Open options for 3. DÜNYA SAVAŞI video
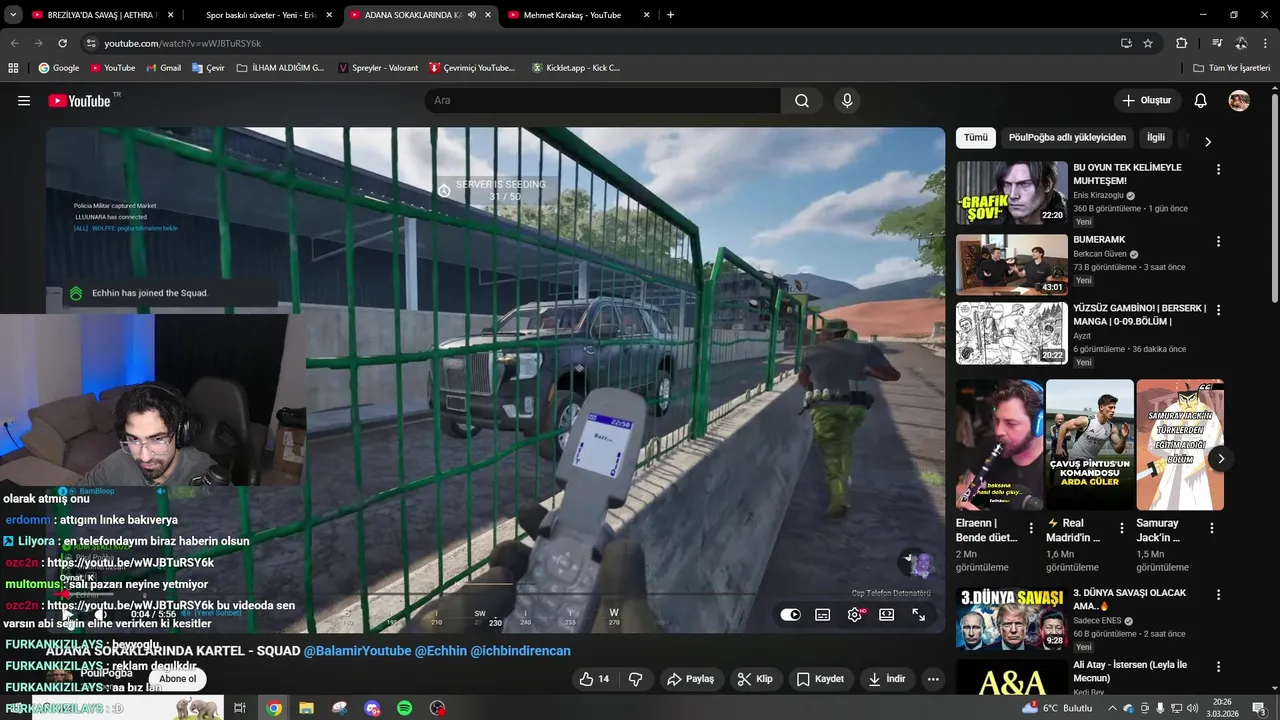The image size is (1280, 720). coord(1218,594)
